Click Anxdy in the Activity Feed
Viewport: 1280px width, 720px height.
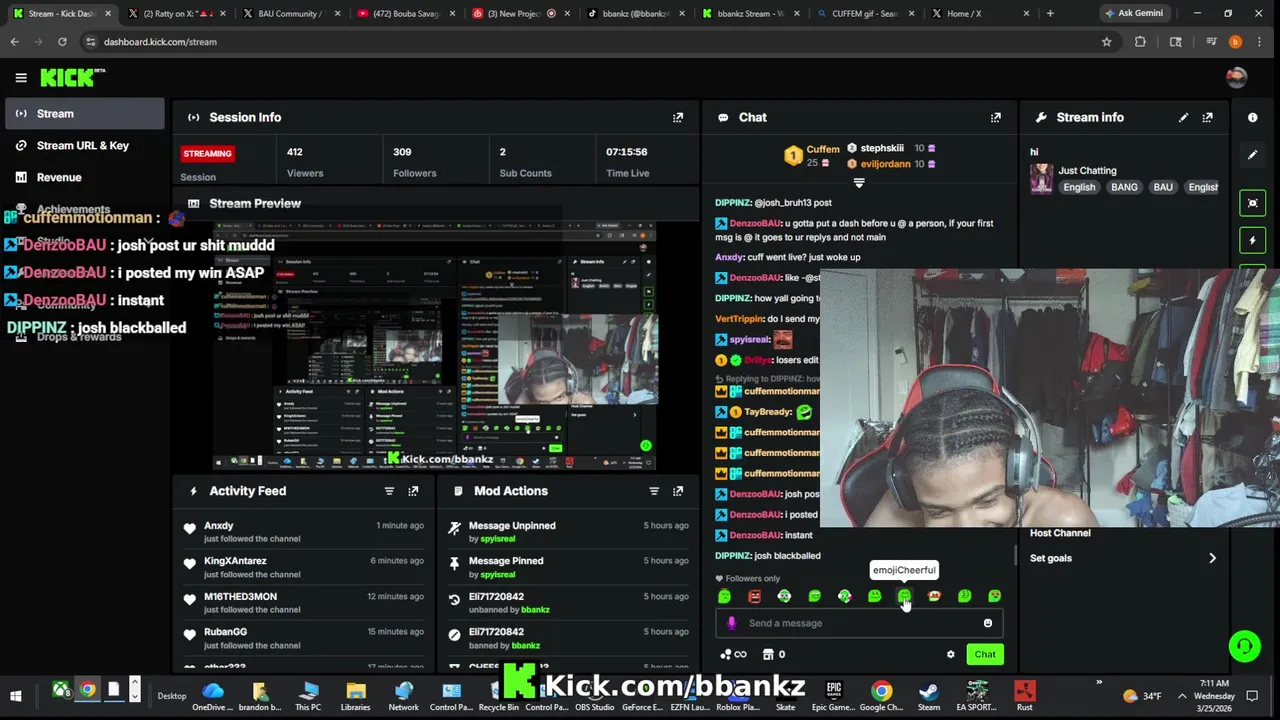pos(218,525)
